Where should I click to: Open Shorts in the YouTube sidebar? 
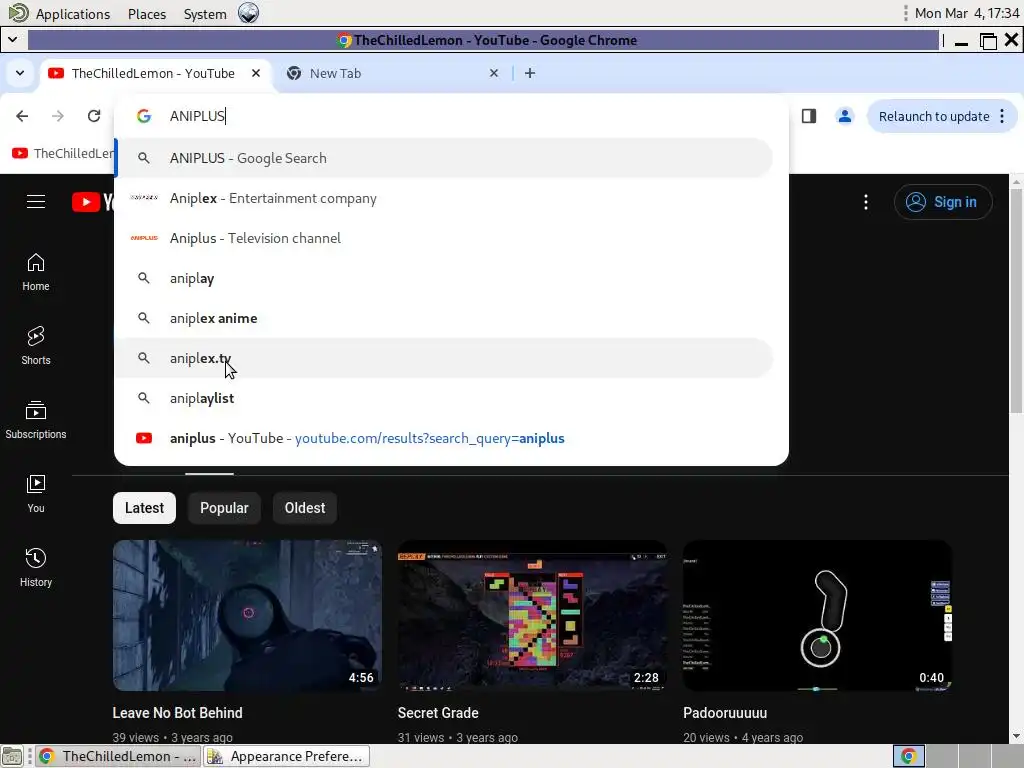pyautogui.click(x=36, y=346)
